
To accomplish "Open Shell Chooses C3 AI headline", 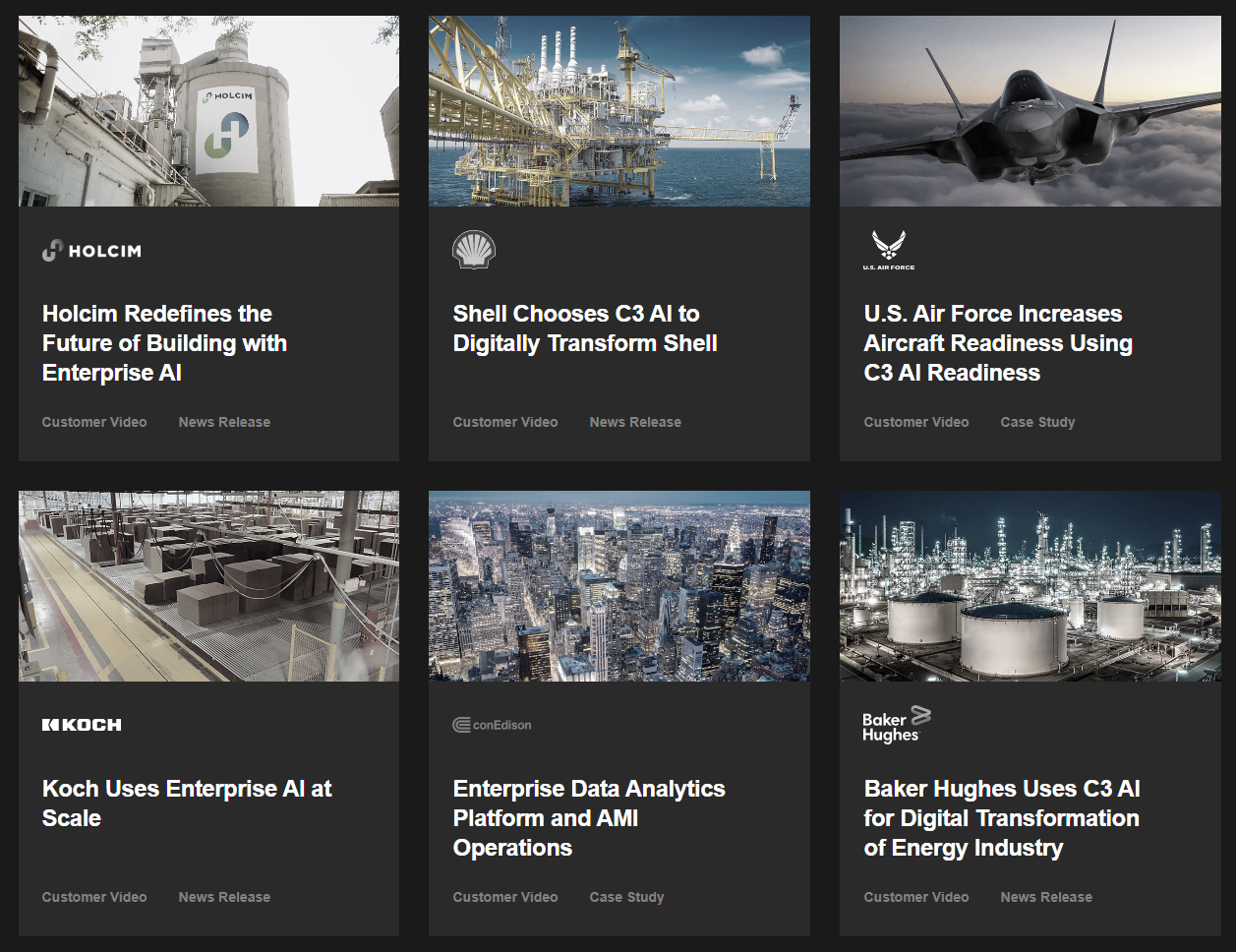I will (585, 328).
